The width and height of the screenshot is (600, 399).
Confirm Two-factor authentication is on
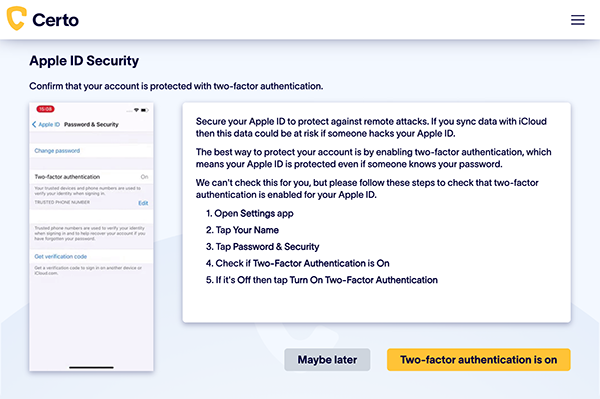pyautogui.click(x=479, y=360)
